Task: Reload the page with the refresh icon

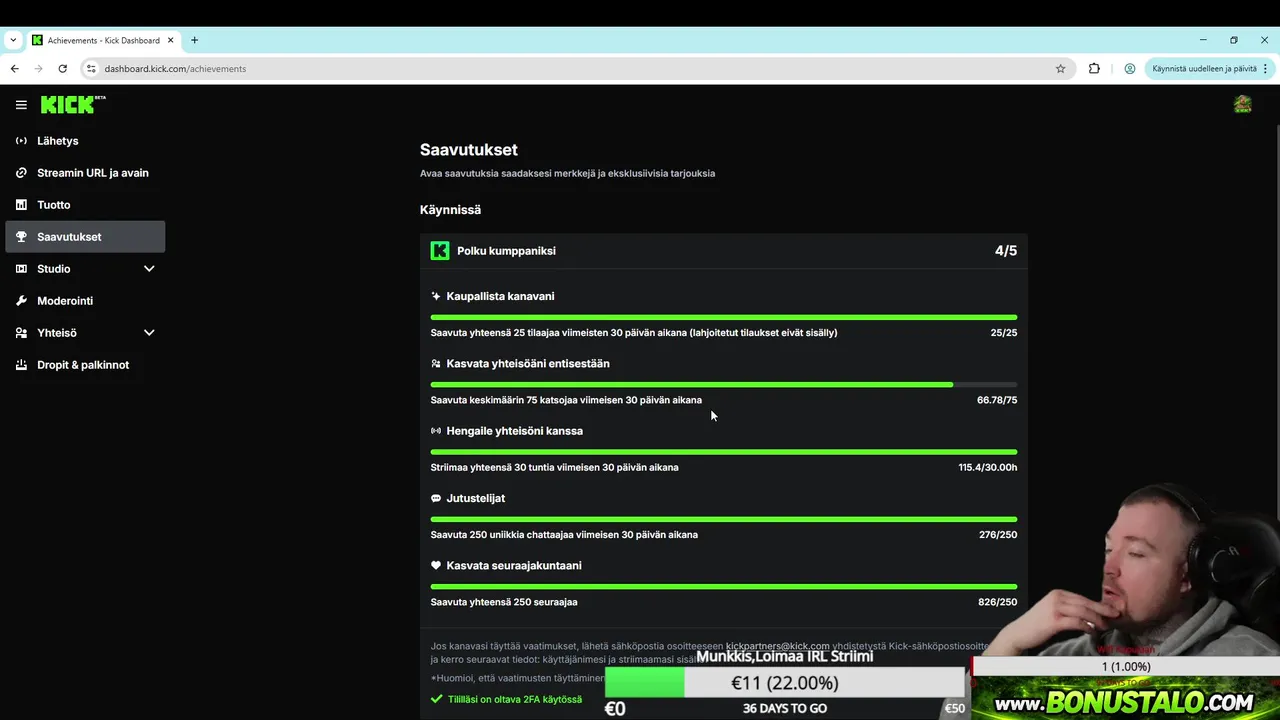Action: tap(62, 69)
